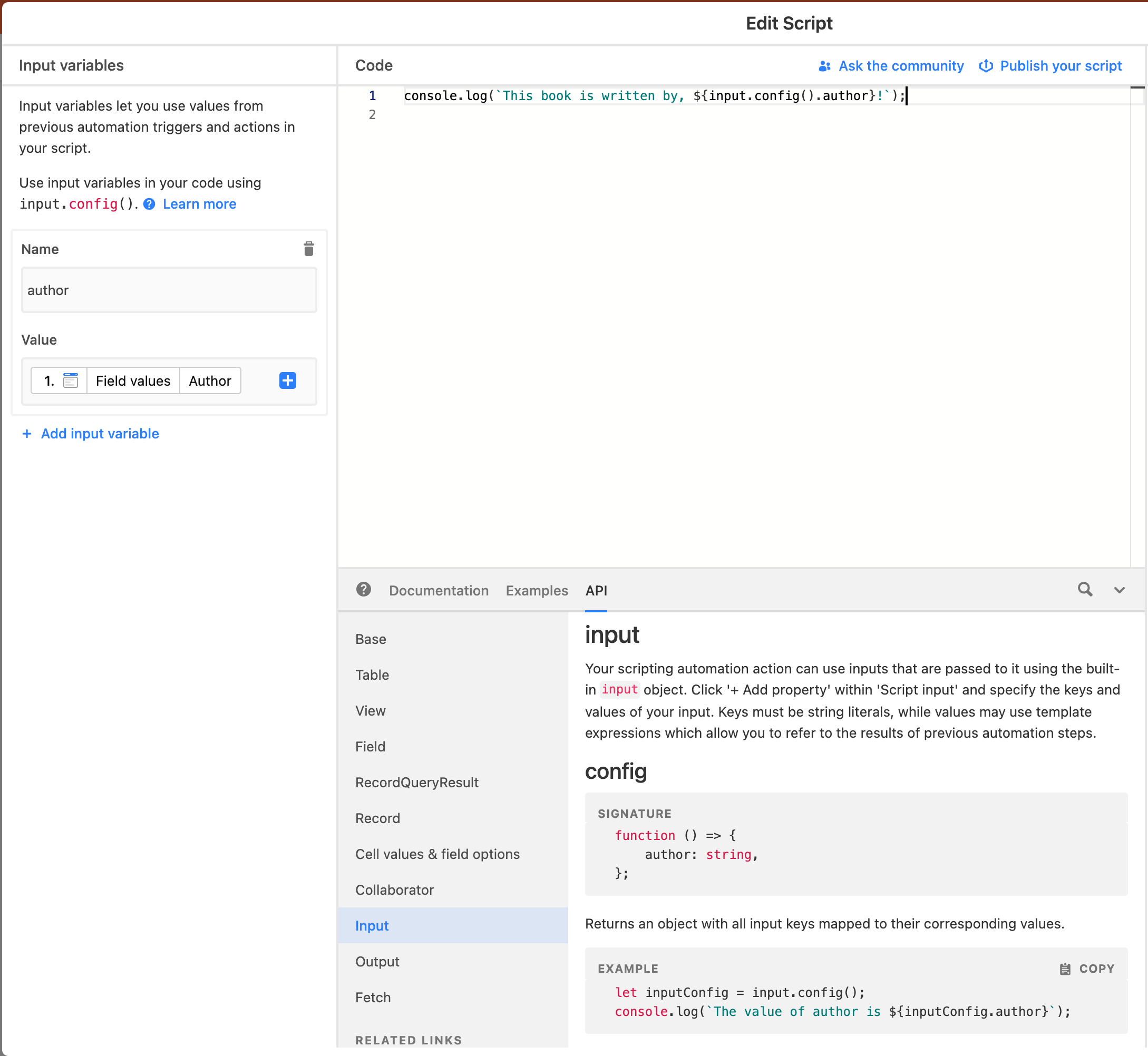1148x1056 pixels.
Task: Click the upload icon beside Publish your script
Action: (986, 66)
